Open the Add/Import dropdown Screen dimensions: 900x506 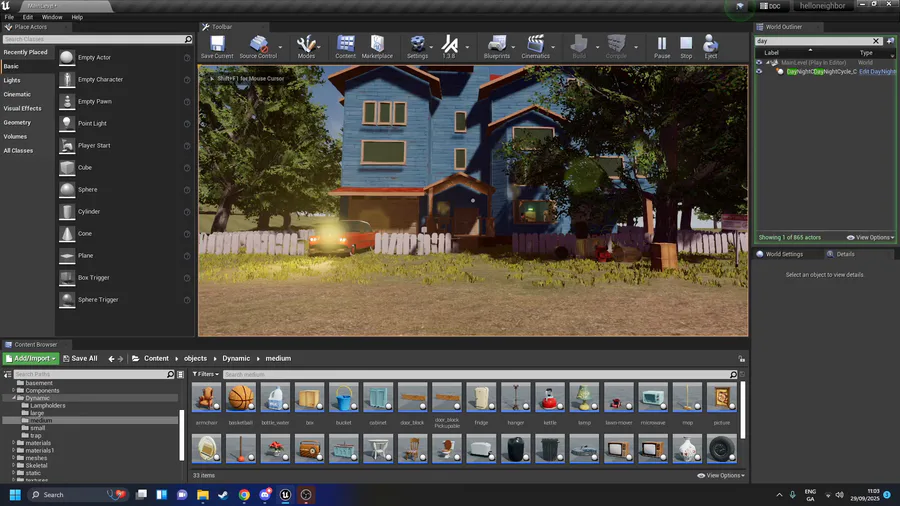coord(31,359)
